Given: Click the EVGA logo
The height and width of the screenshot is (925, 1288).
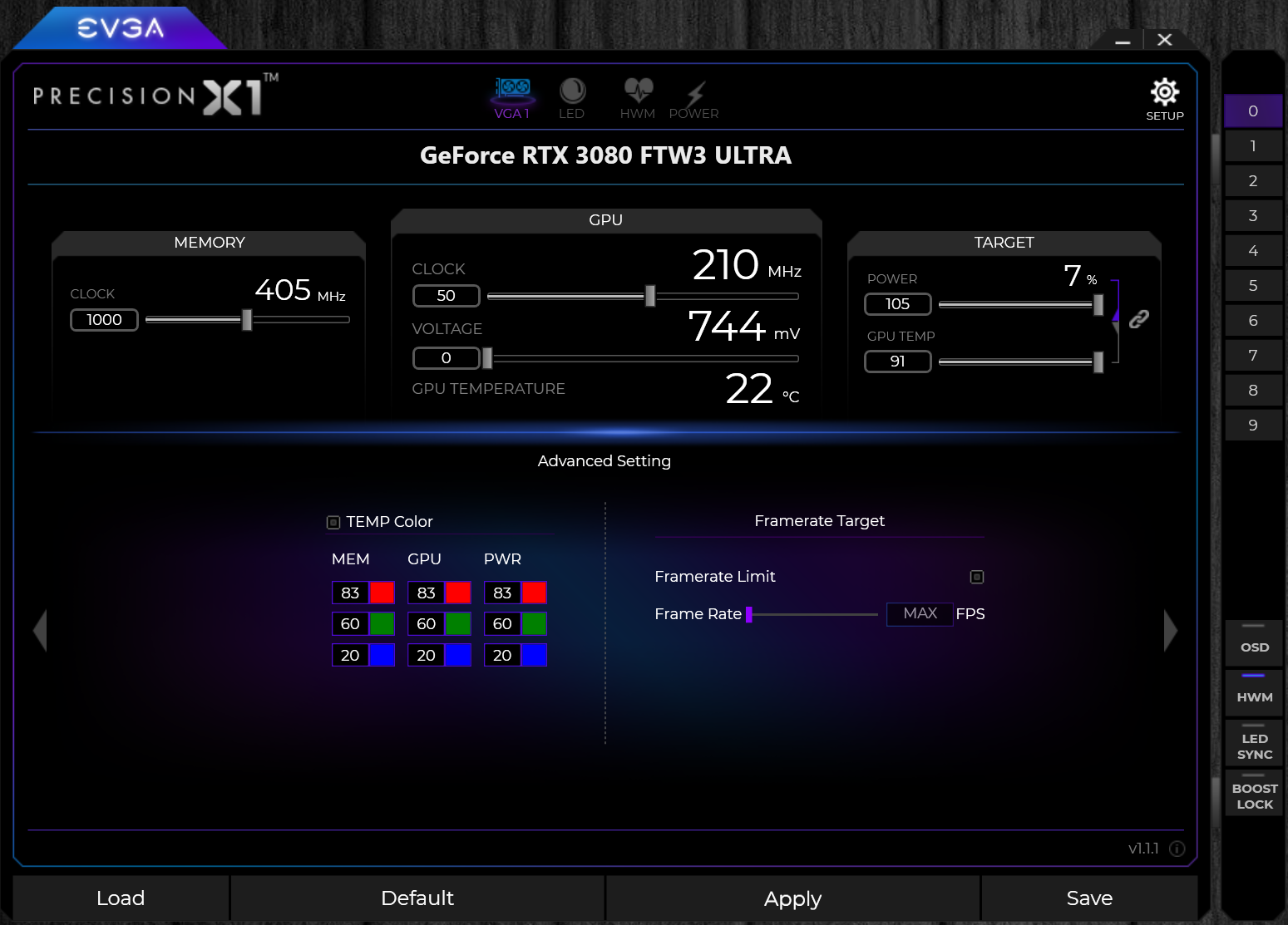Looking at the screenshot, I should coord(121,28).
